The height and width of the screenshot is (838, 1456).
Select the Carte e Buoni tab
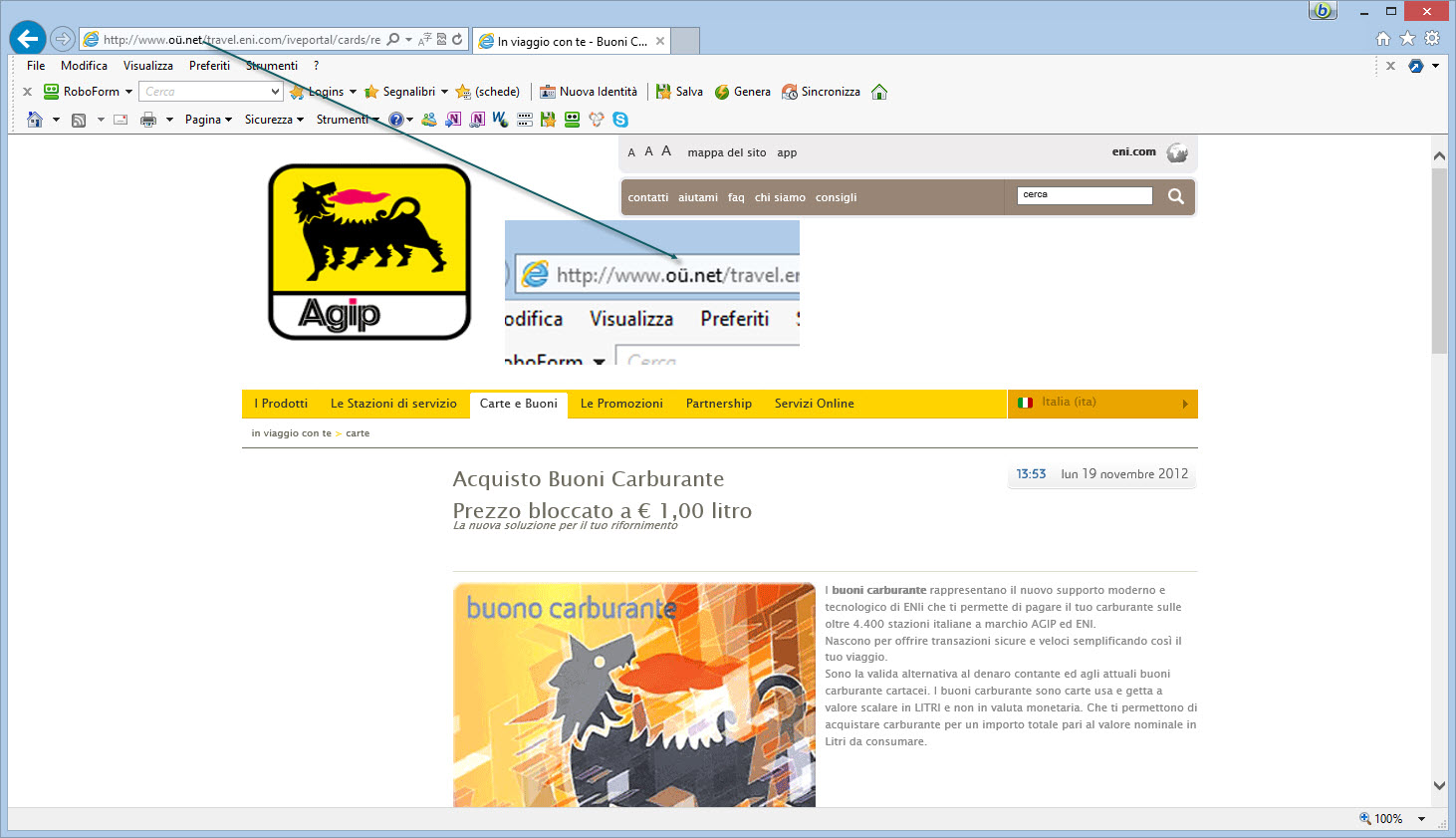[x=519, y=404]
